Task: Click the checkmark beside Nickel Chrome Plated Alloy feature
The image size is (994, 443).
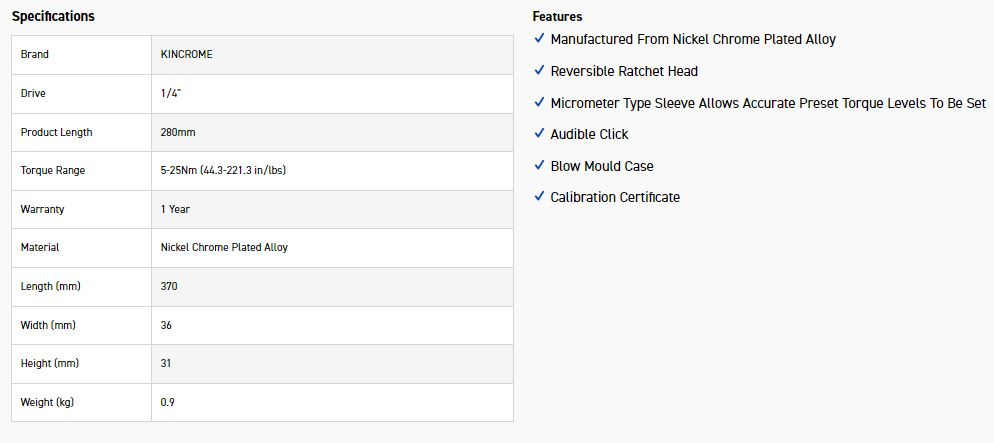Action: [x=540, y=39]
